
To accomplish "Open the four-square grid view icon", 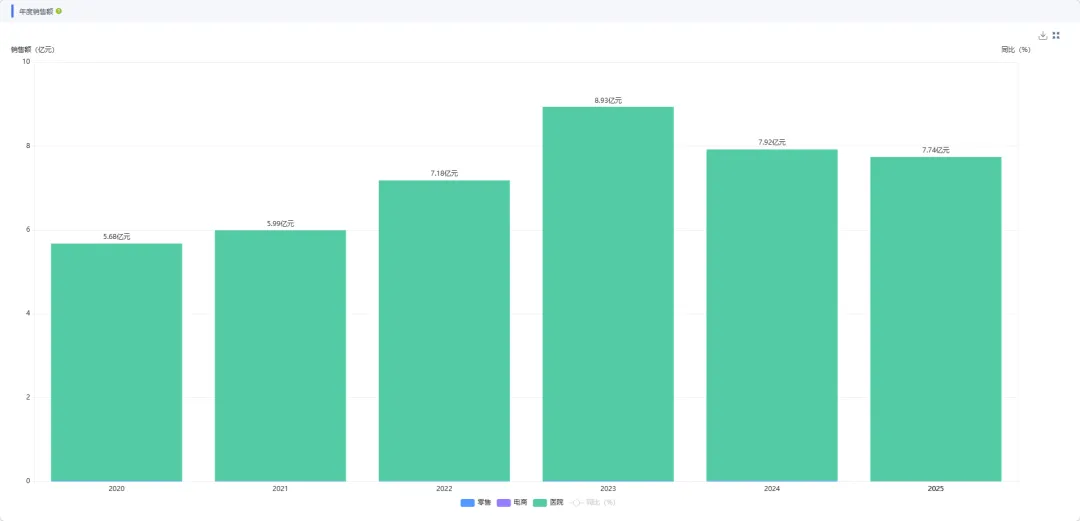I will [1056, 35].
